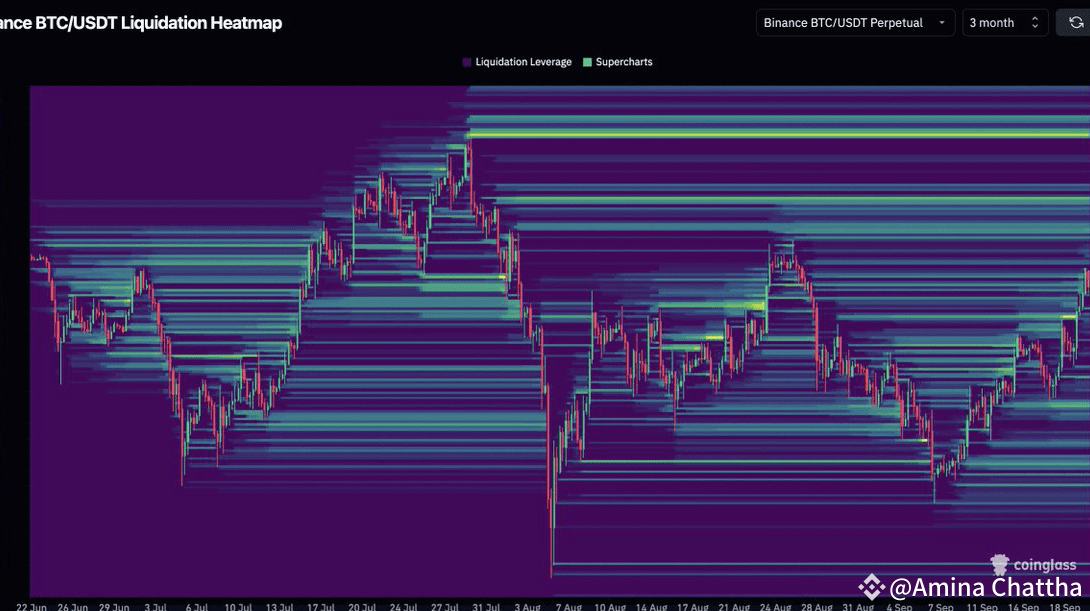
Task: Click the stepper arrows on 3 month
Action: pyautogui.click(x=1034, y=23)
